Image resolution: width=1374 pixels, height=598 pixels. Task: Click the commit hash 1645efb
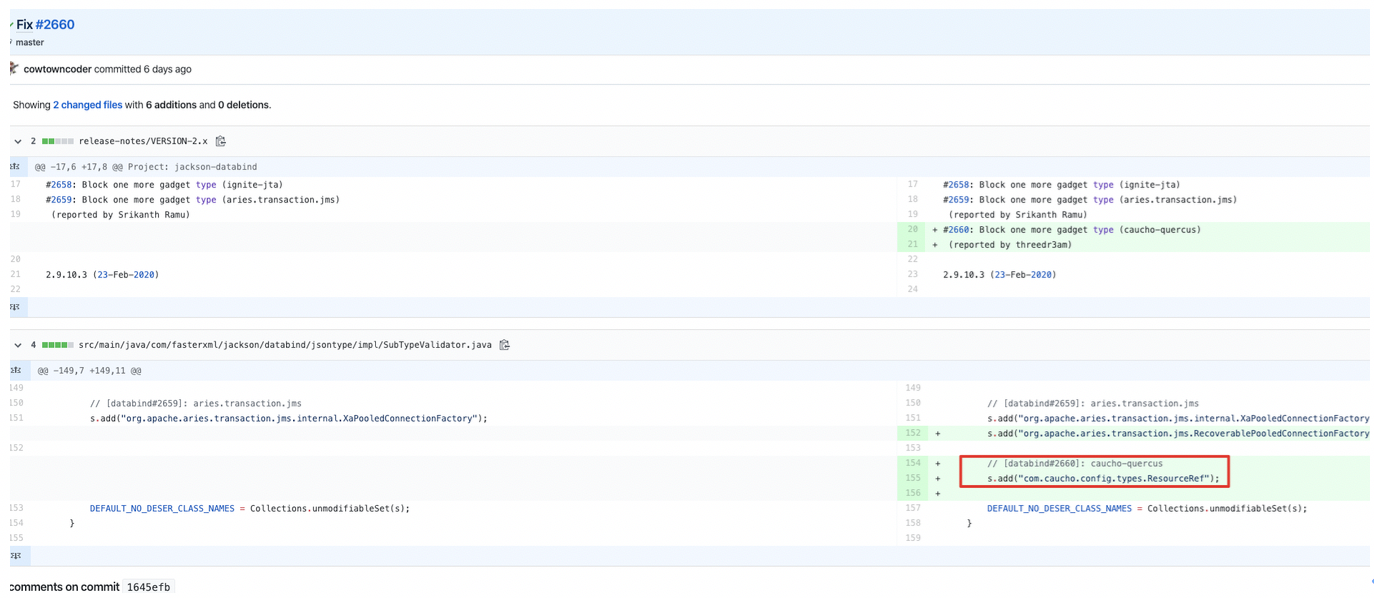click(149, 587)
